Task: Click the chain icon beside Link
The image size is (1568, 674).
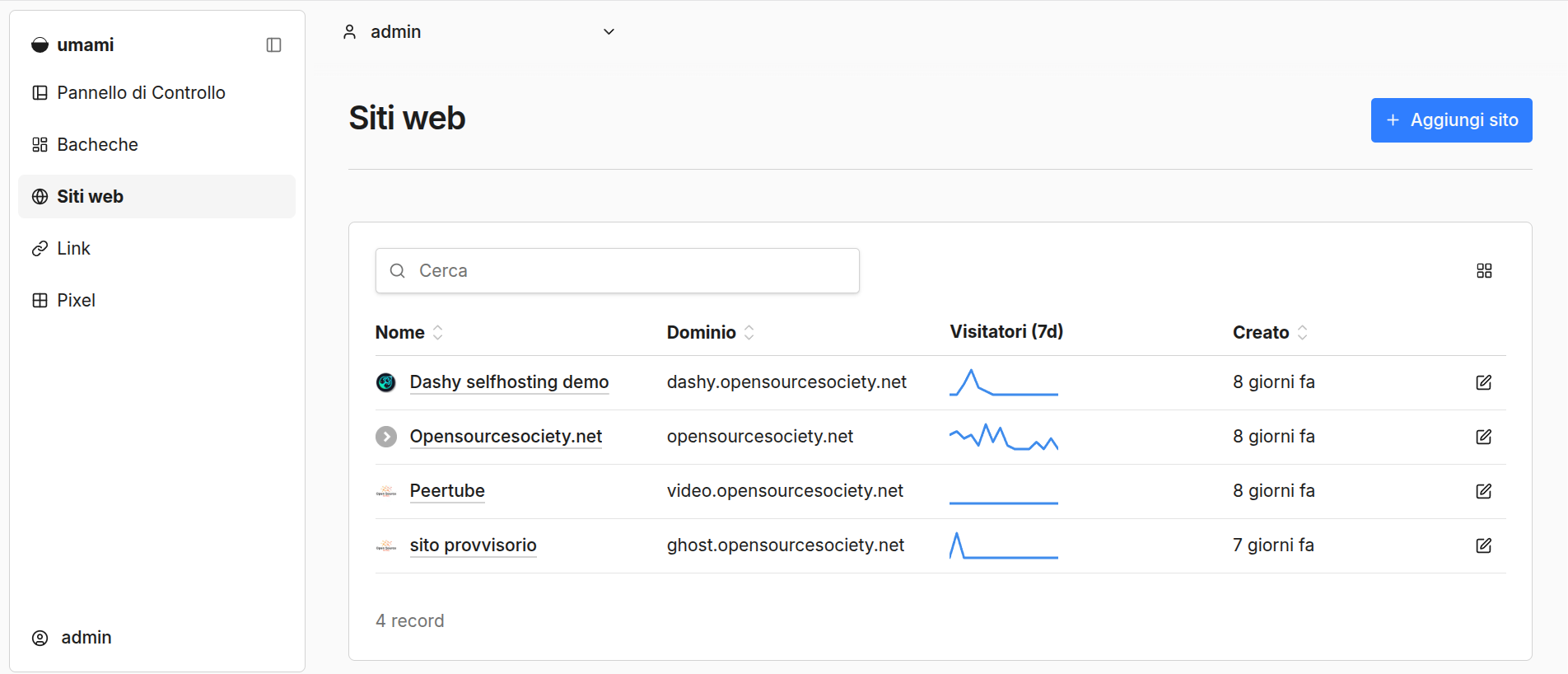Action: click(x=40, y=248)
